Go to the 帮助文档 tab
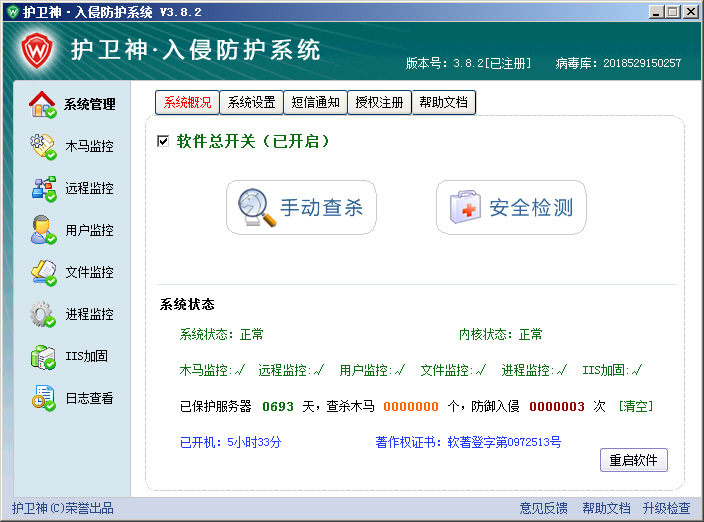The width and height of the screenshot is (704, 522). point(443,102)
